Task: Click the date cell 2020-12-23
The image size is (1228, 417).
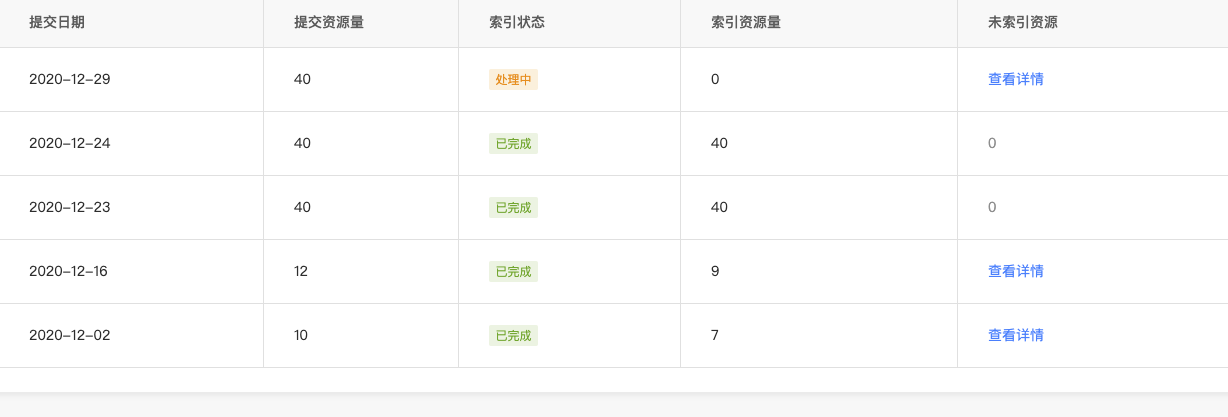Action: pyautogui.click(x=70, y=207)
